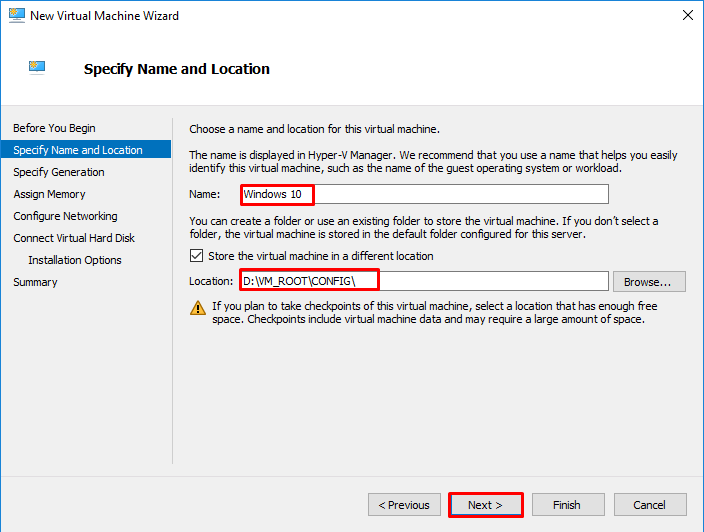Viewport: 704px width, 532px height.
Task: Click the Cancel button
Action: 650,505
